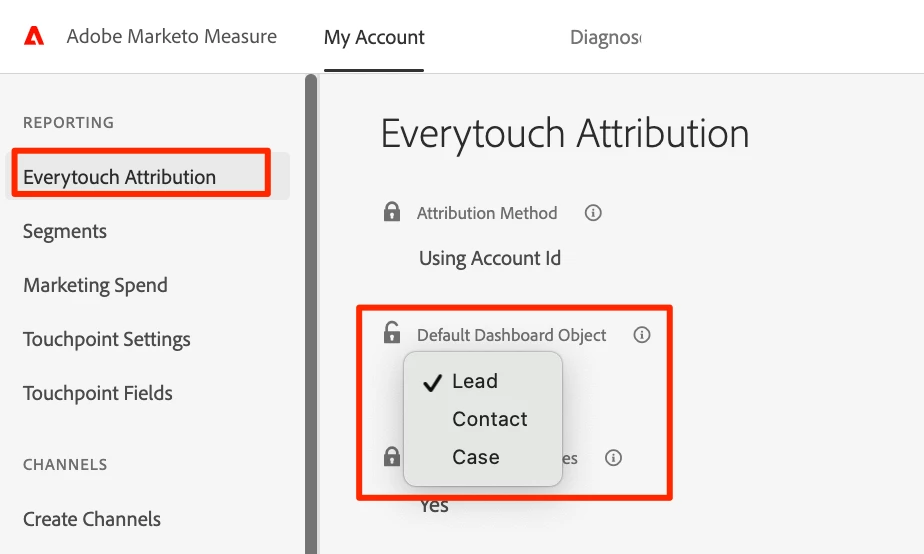Click the Using Account Id value
The width and height of the screenshot is (924, 554).
pos(490,258)
